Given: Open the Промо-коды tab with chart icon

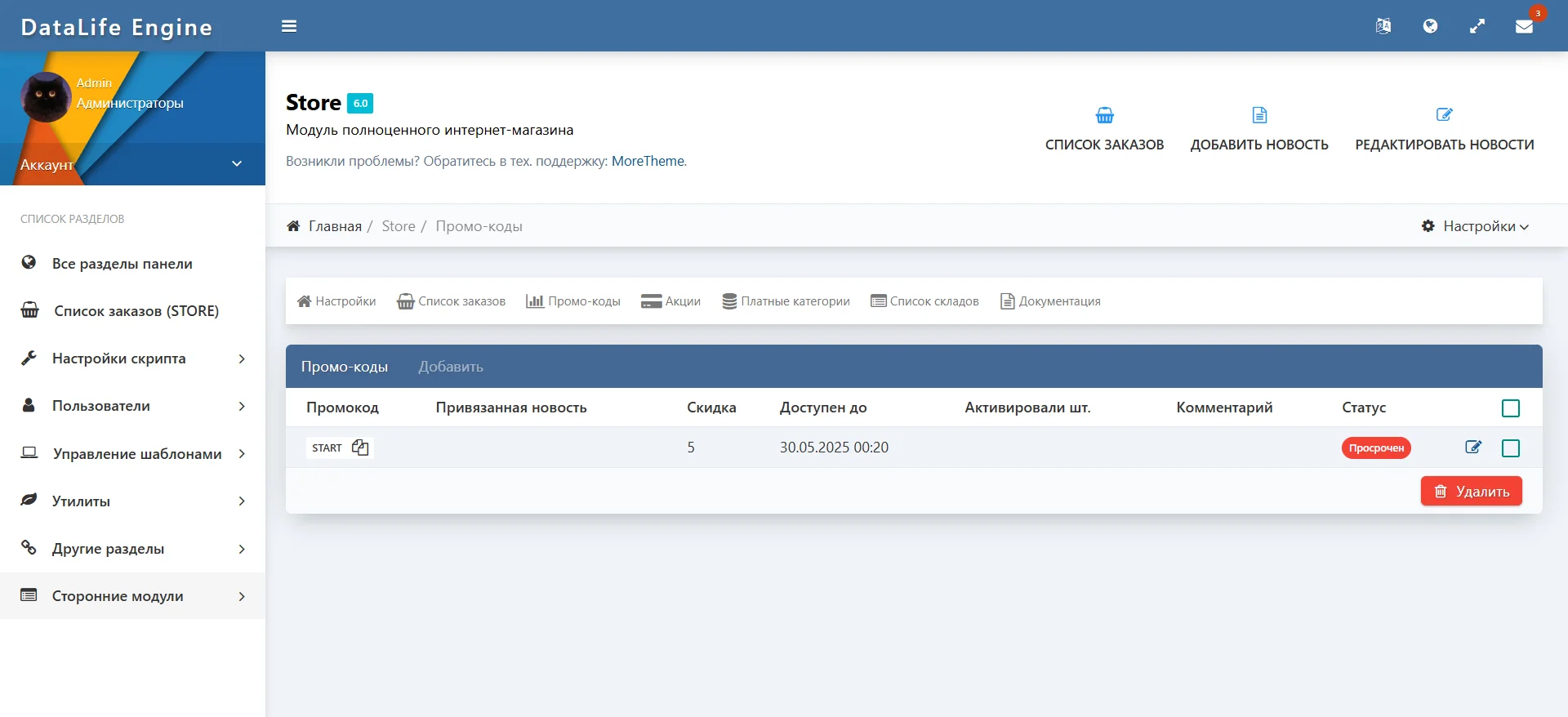Looking at the screenshot, I should [x=573, y=301].
